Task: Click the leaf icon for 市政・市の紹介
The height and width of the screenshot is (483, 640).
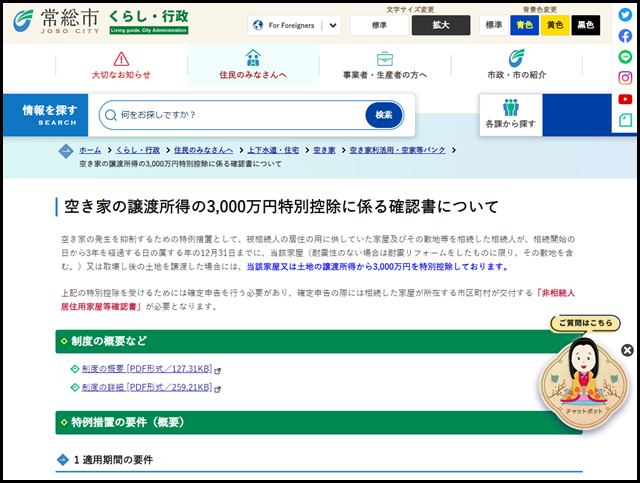Action: (516, 58)
